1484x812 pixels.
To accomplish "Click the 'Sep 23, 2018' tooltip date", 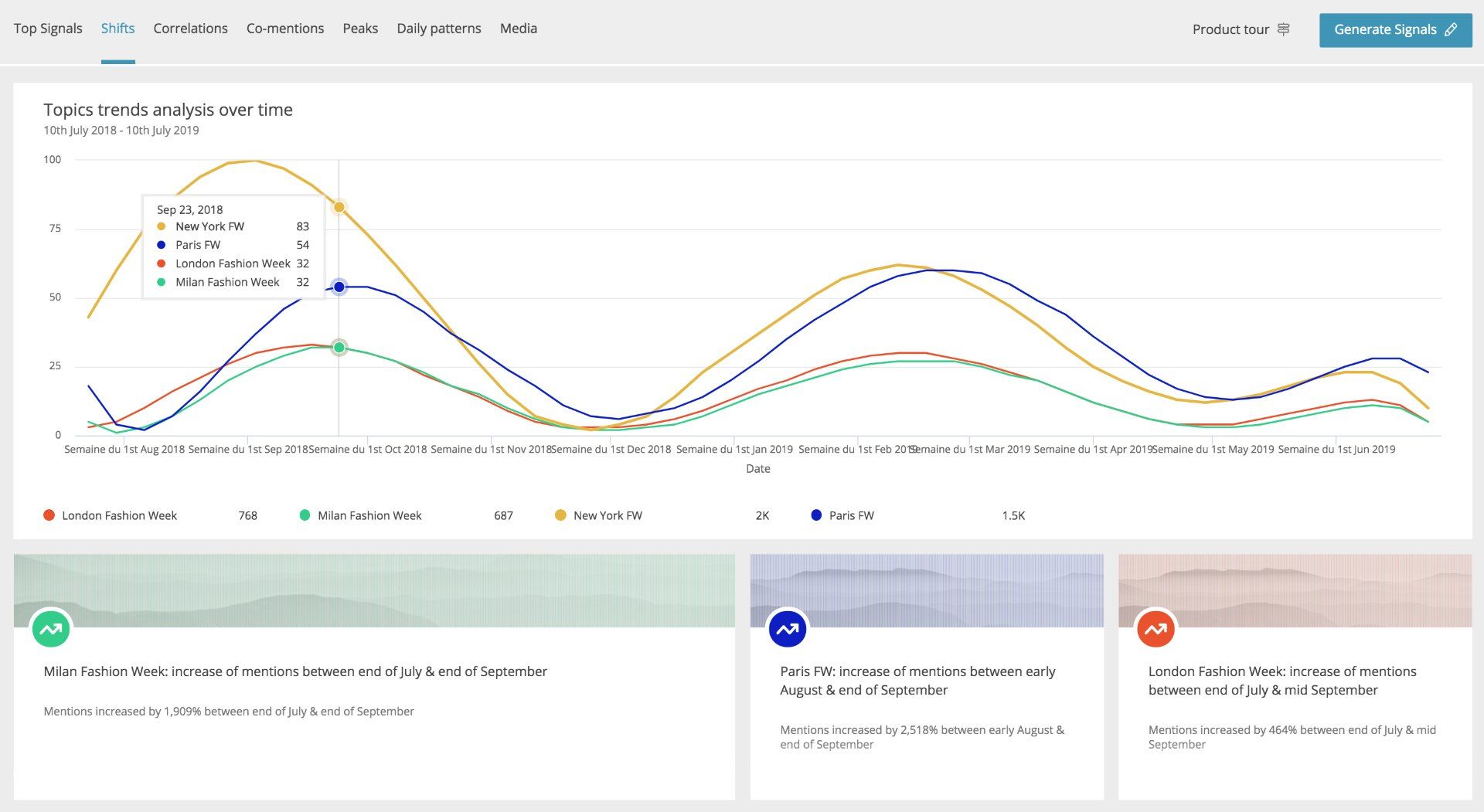I will click(x=189, y=209).
